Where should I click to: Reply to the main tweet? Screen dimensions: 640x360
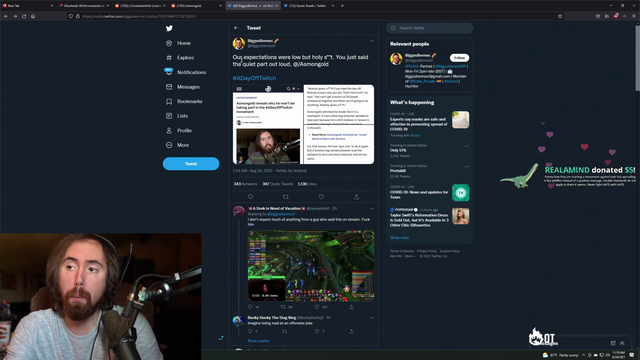click(250, 197)
